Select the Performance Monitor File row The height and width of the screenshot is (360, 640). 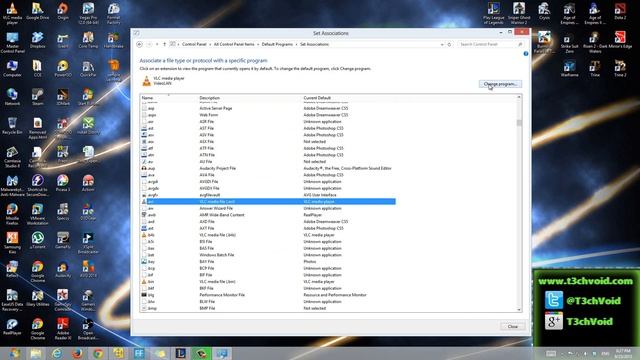tap(268, 295)
